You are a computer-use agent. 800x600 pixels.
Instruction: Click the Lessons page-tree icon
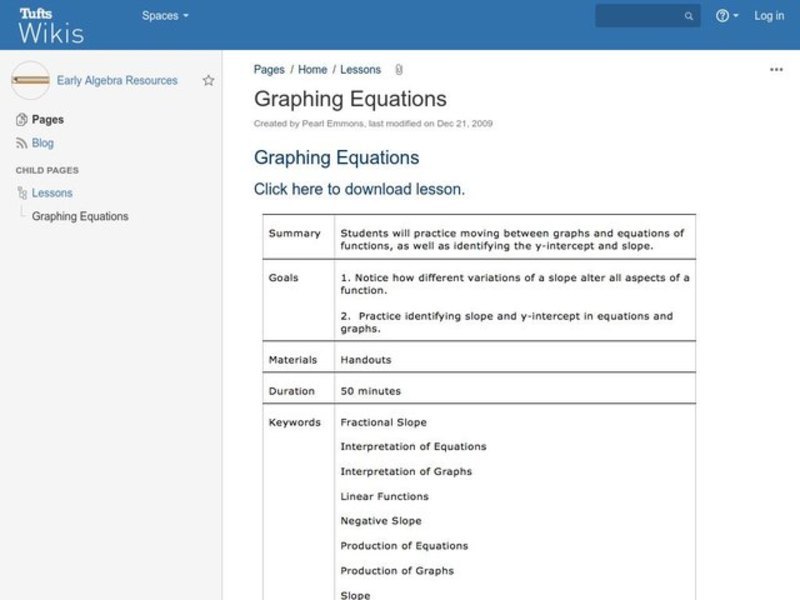click(23, 192)
